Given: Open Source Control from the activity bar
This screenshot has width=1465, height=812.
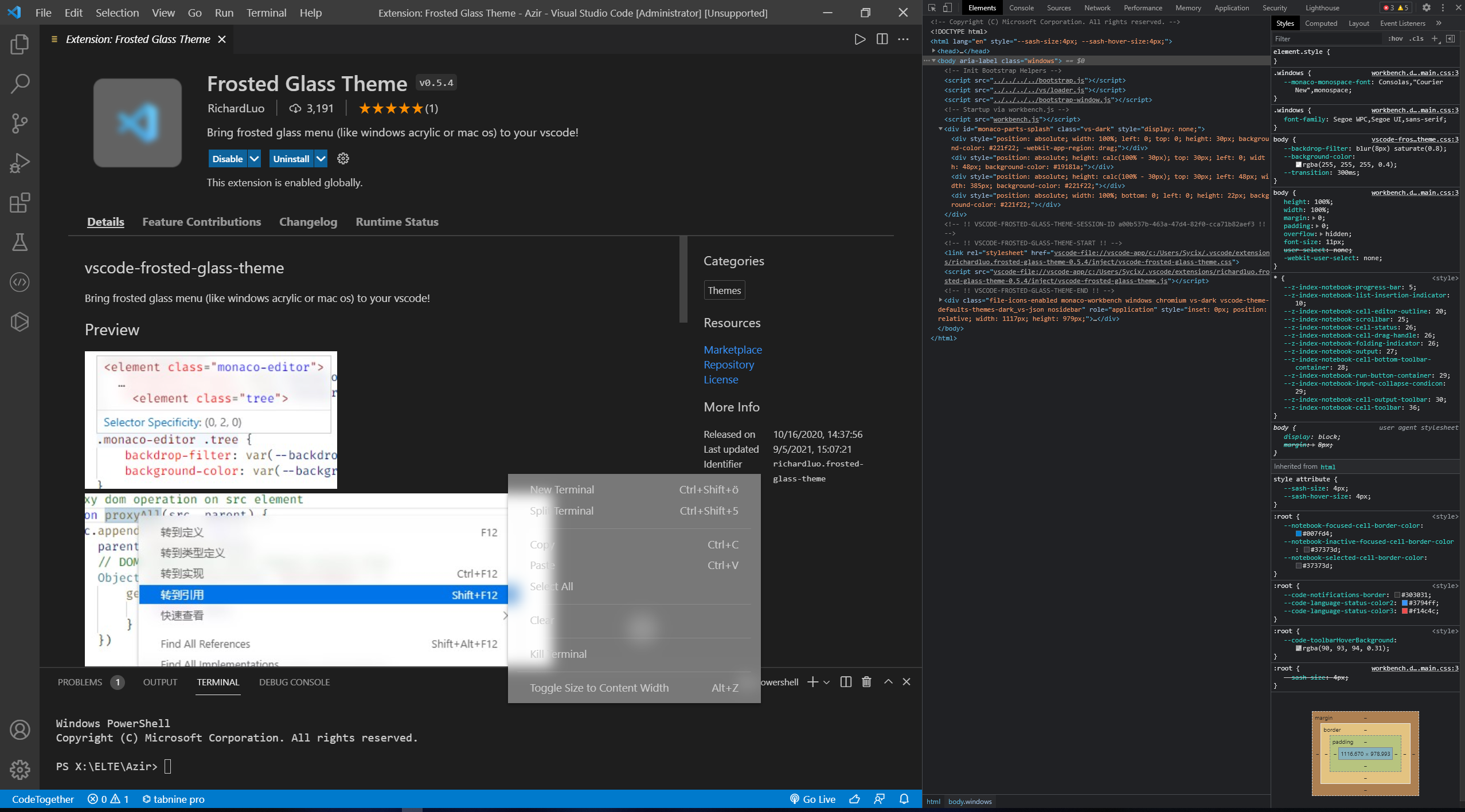Looking at the screenshot, I should 19,123.
